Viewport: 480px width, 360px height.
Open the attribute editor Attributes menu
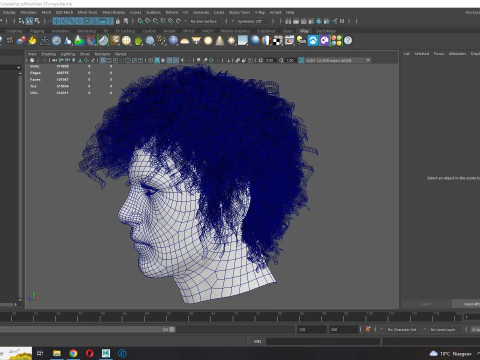coord(457,53)
